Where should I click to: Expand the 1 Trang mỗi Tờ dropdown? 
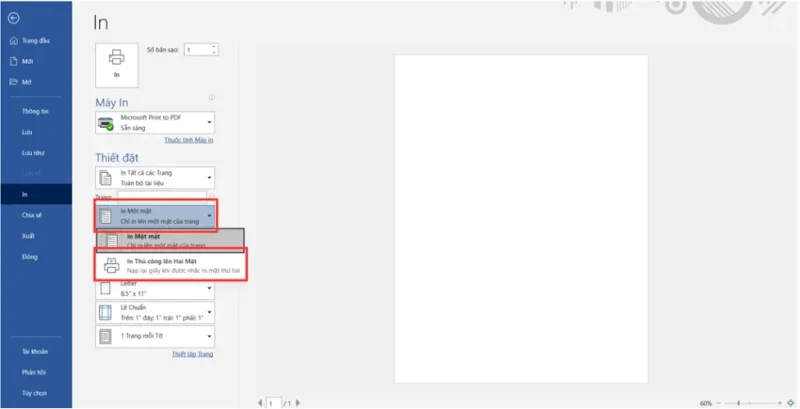click(155, 336)
